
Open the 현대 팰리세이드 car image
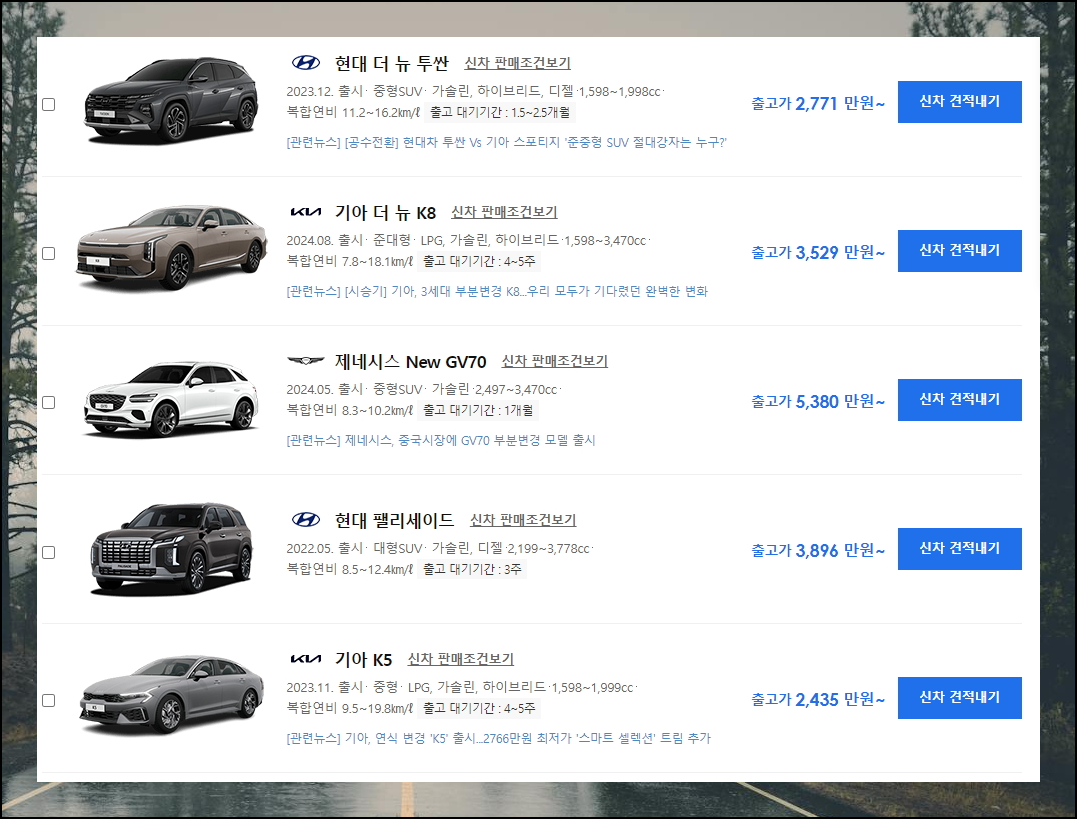(171, 549)
